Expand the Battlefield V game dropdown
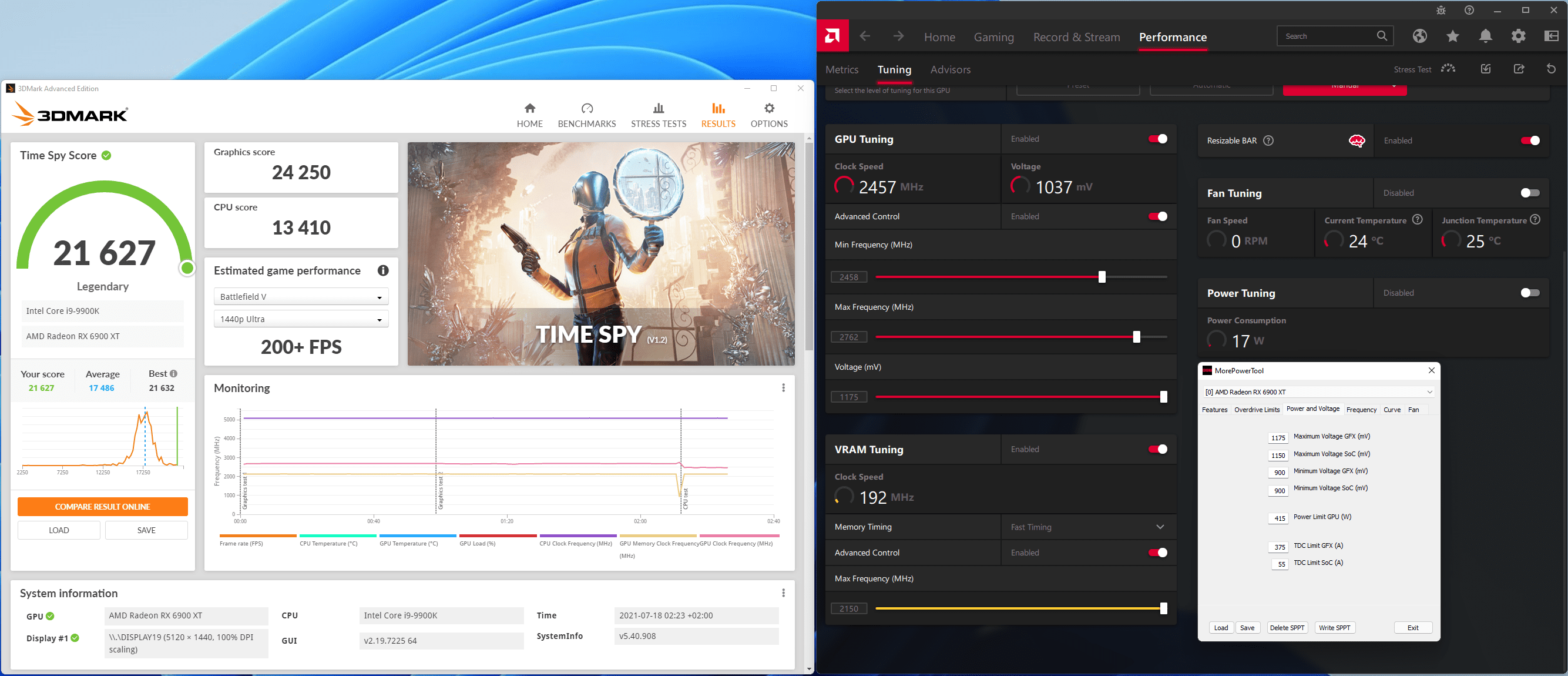1568x676 pixels. tap(301, 297)
